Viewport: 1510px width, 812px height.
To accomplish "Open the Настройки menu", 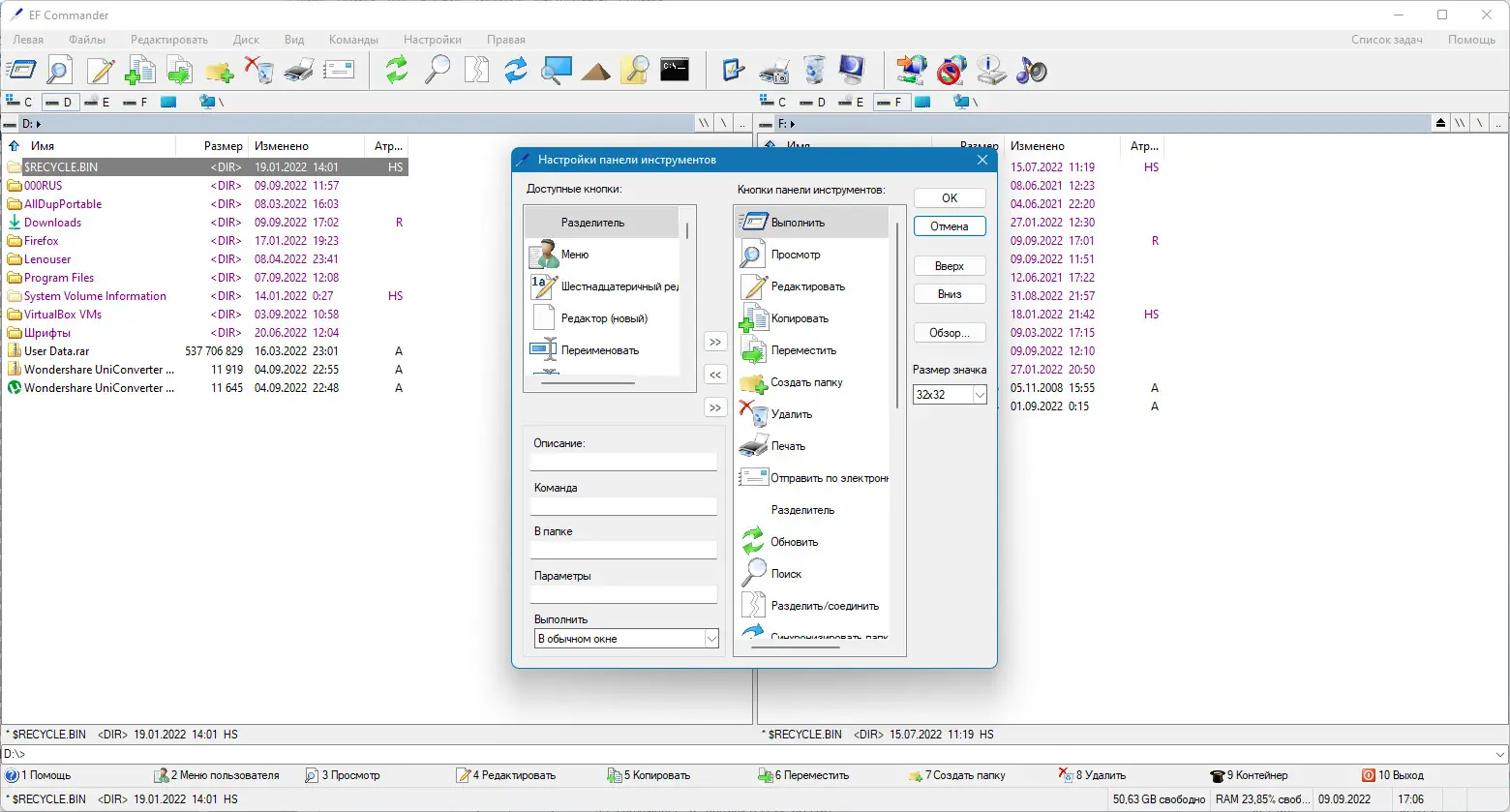I will click(433, 40).
